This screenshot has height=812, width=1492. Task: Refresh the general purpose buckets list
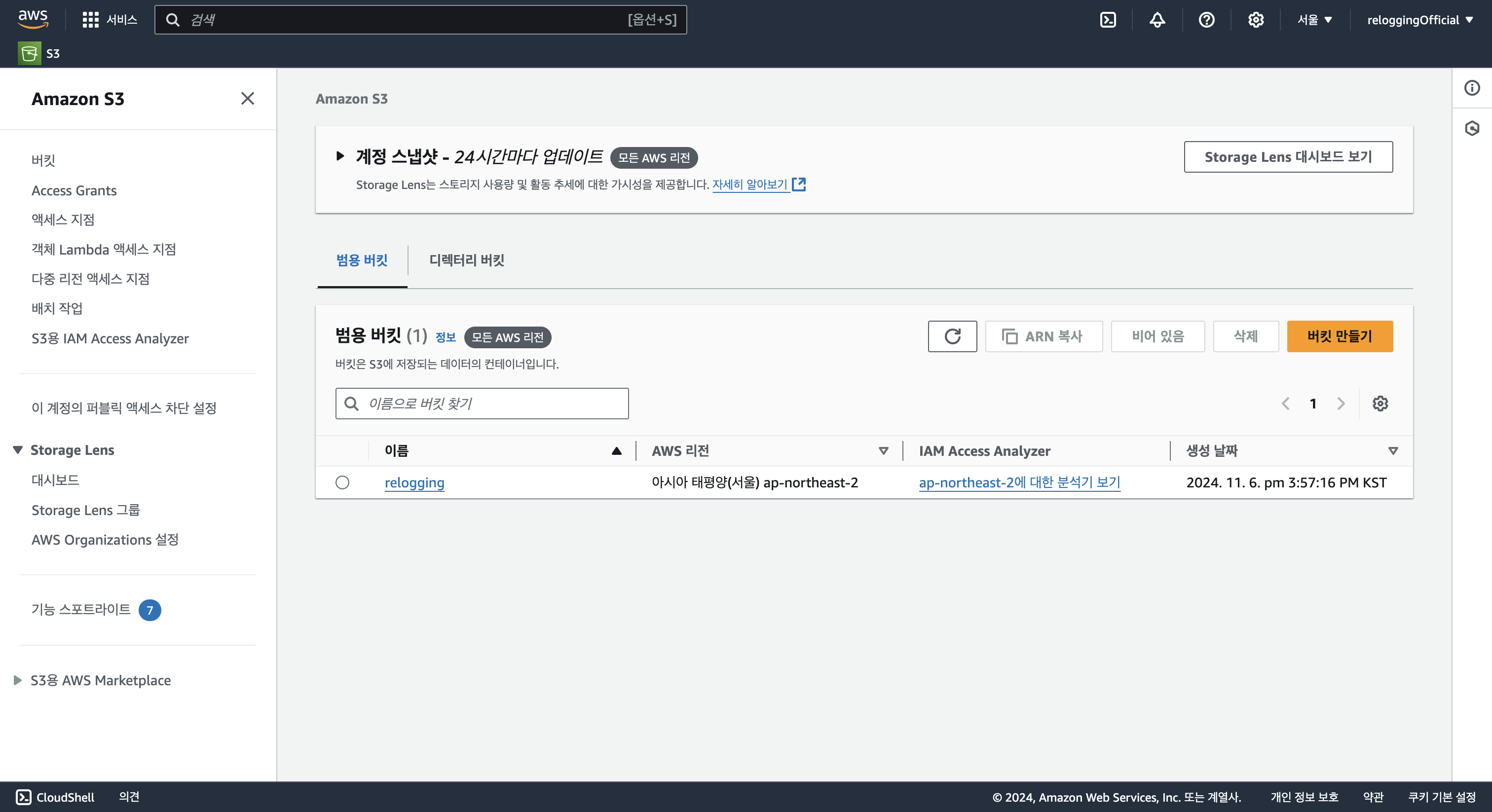click(x=952, y=336)
